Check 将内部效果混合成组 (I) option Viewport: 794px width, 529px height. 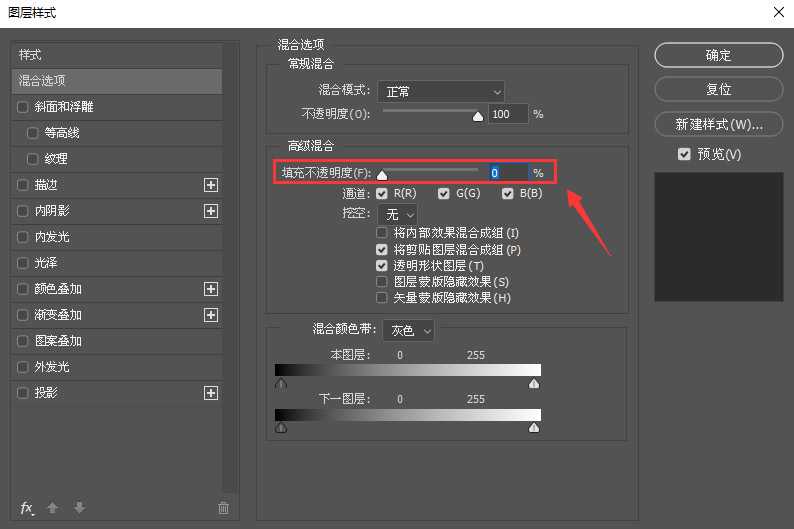[x=382, y=233]
